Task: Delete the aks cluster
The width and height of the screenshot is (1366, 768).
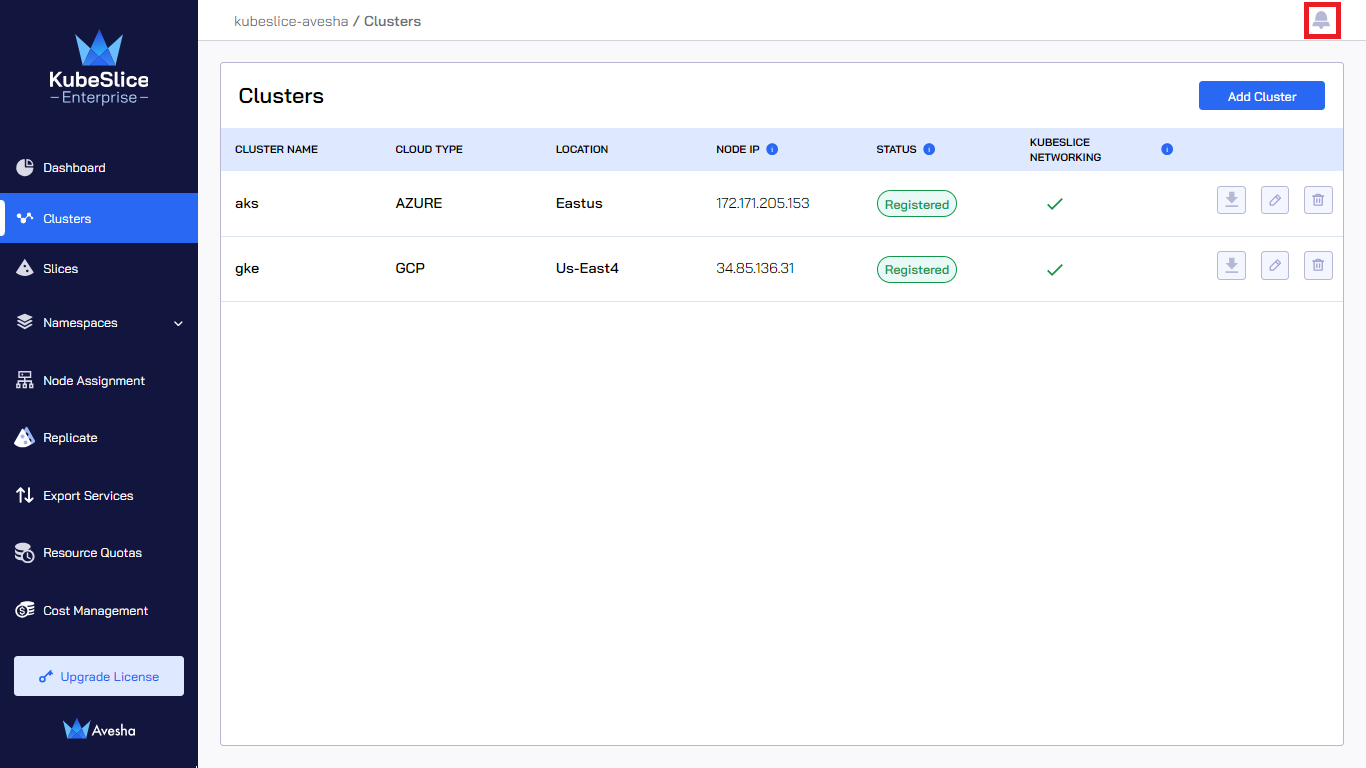Action: (1318, 200)
